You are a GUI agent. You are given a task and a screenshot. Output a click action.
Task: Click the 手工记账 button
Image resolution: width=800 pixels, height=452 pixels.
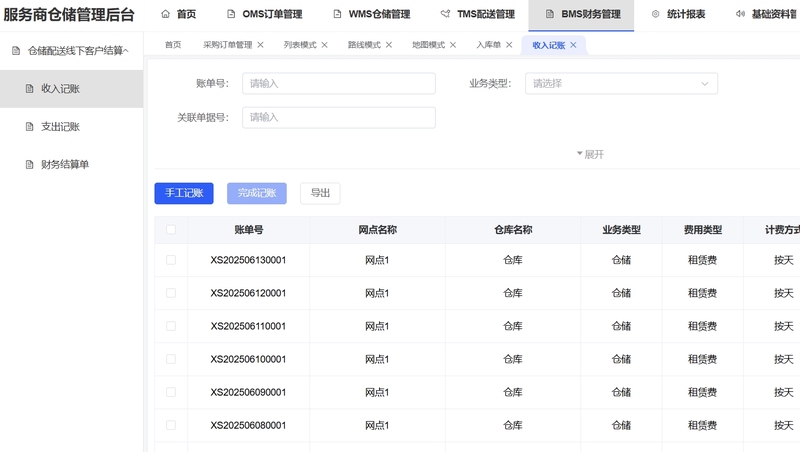tap(184, 193)
